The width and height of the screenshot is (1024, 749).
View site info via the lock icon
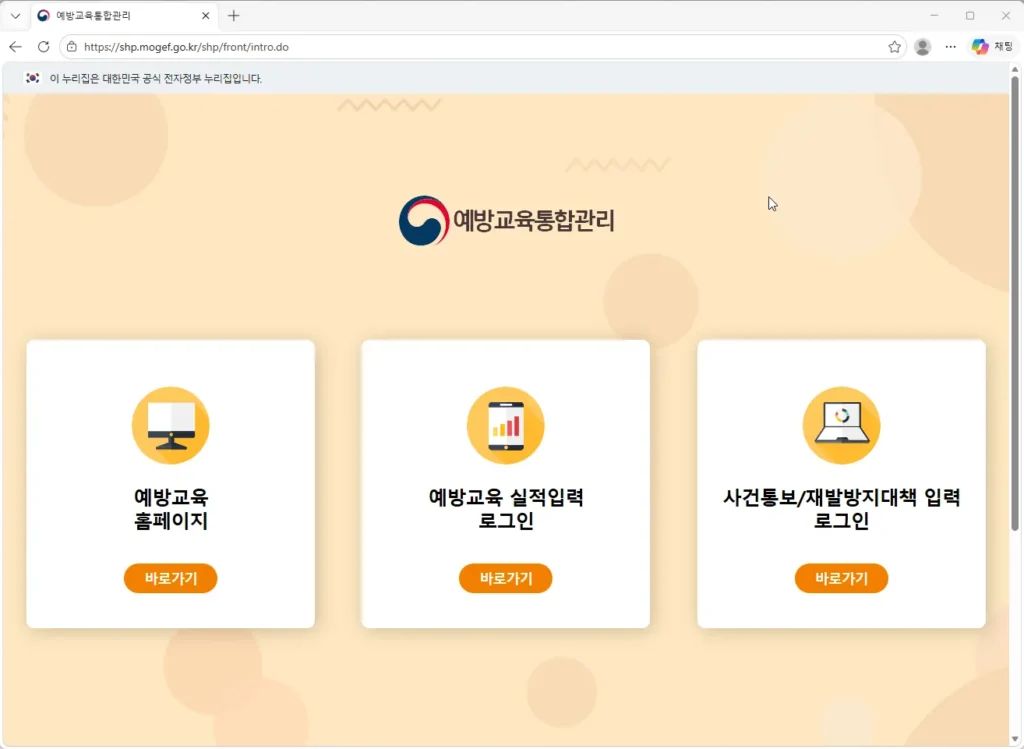72,47
